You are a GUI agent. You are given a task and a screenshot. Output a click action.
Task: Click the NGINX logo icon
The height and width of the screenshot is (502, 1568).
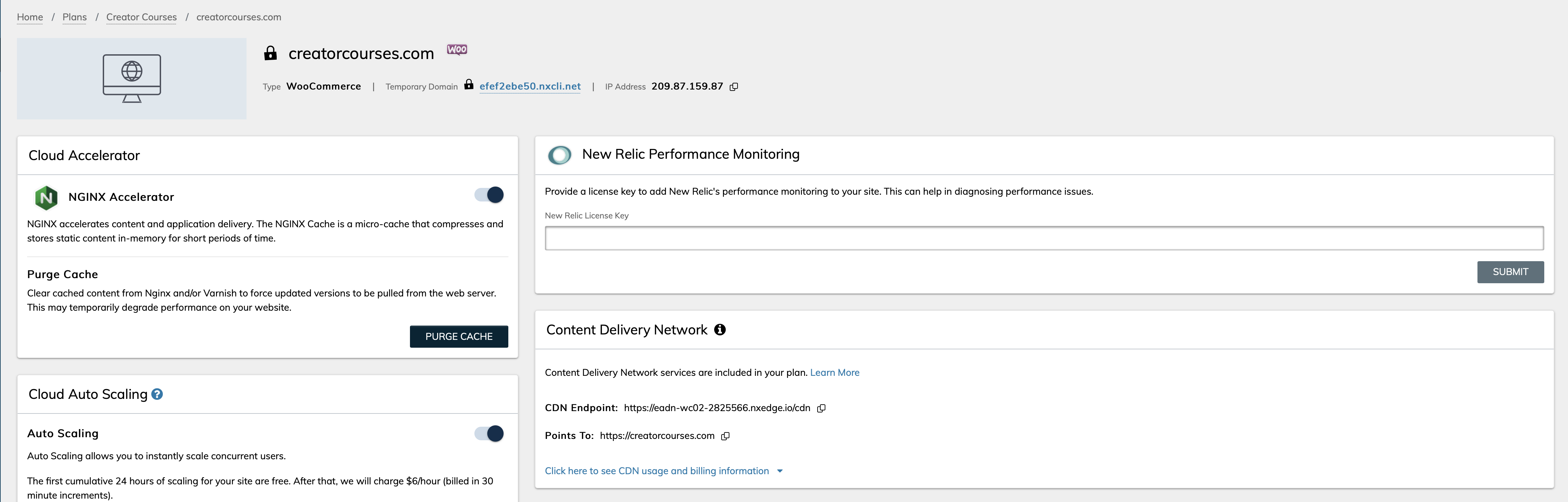(x=46, y=197)
